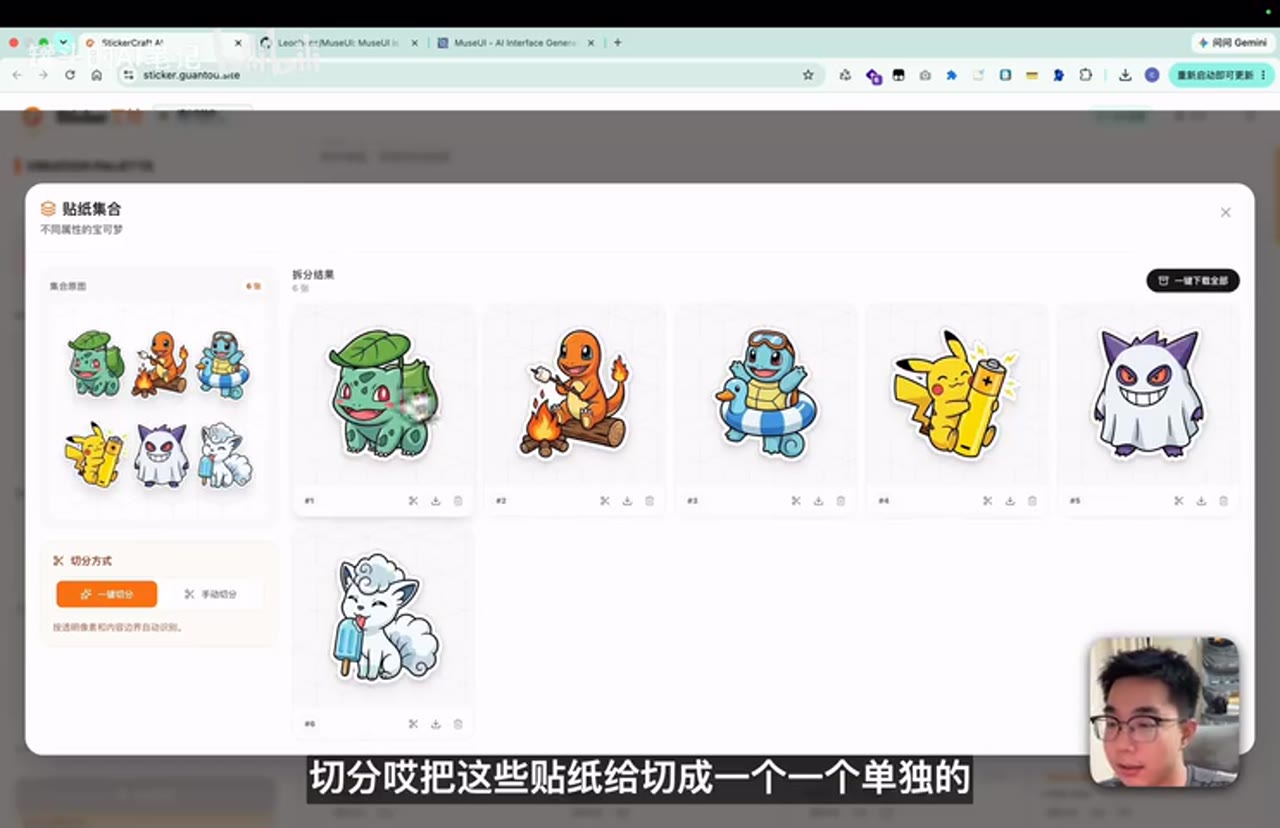Reload the current page
Screen dimensions: 1280x828
[70, 75]
